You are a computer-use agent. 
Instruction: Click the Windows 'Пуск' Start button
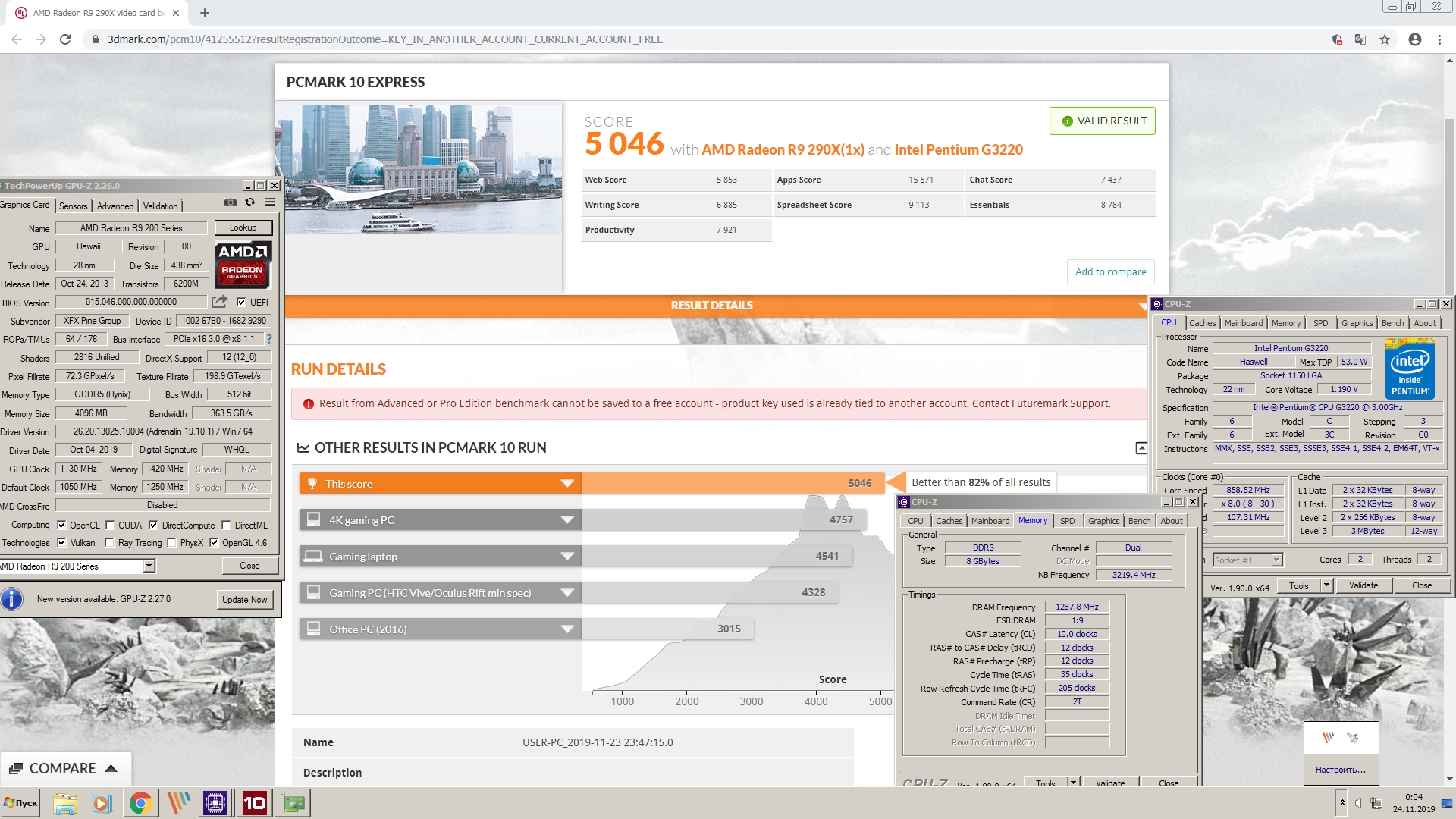20,803
